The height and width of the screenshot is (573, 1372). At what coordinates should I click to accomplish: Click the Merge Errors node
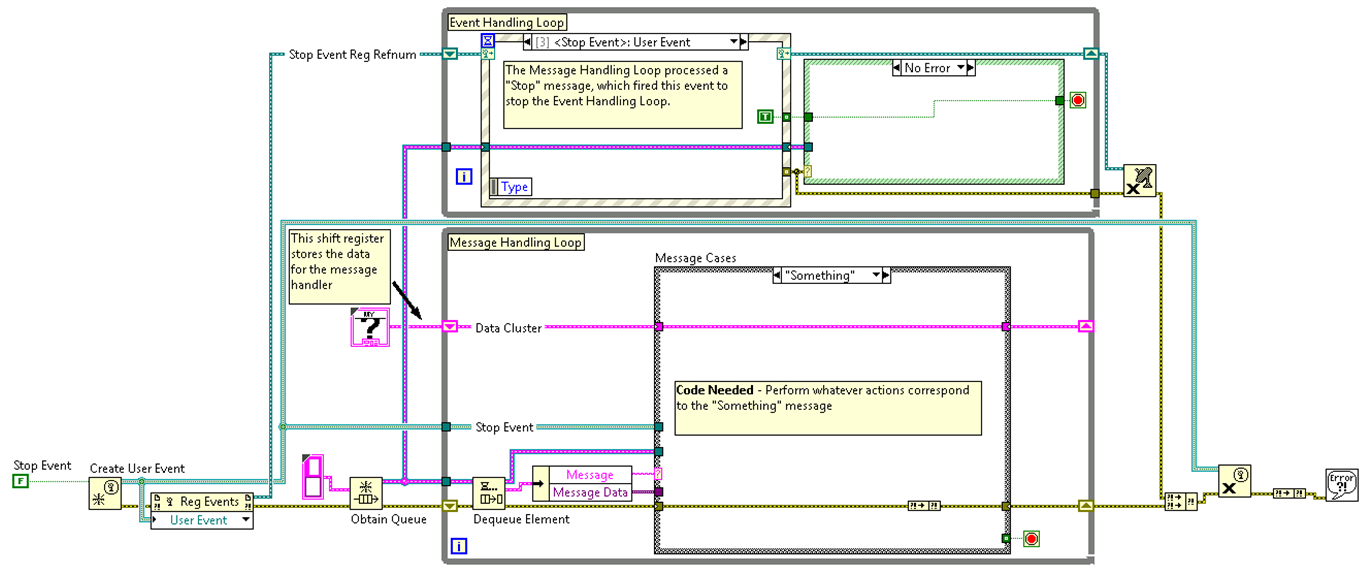1181,501
